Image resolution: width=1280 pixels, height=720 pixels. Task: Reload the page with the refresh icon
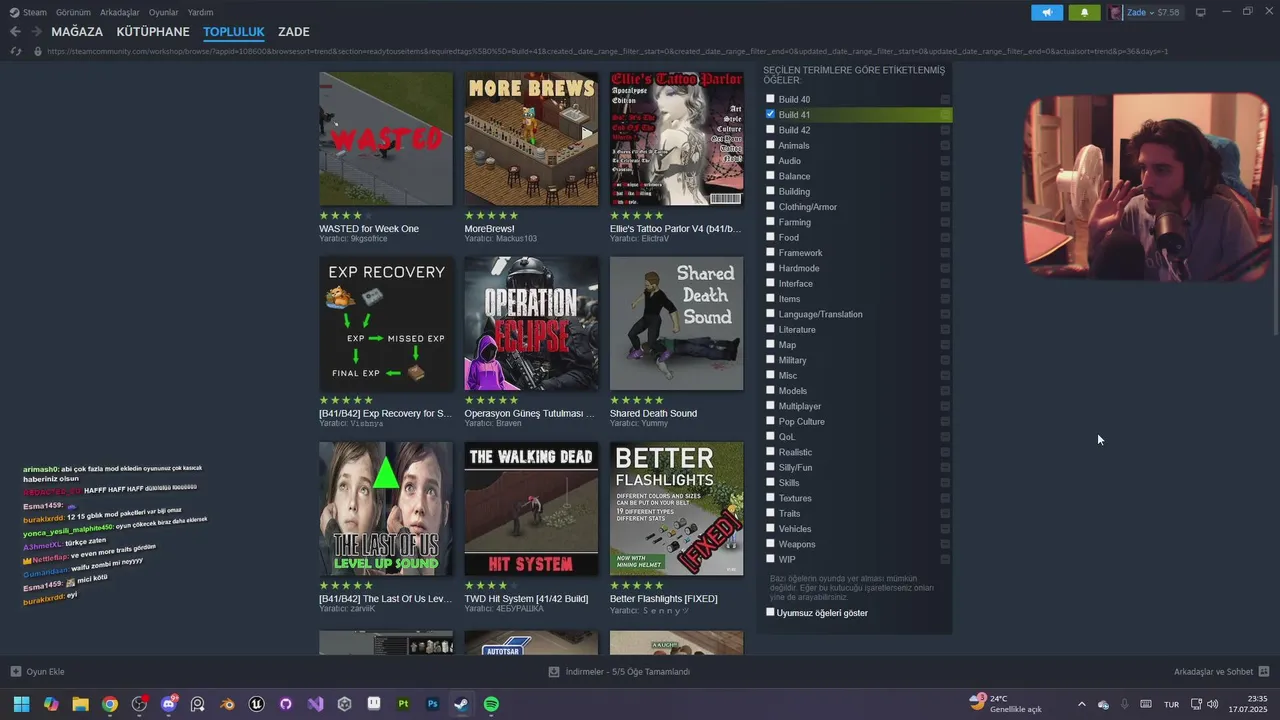pyautogui.click(x=15, y=51)
